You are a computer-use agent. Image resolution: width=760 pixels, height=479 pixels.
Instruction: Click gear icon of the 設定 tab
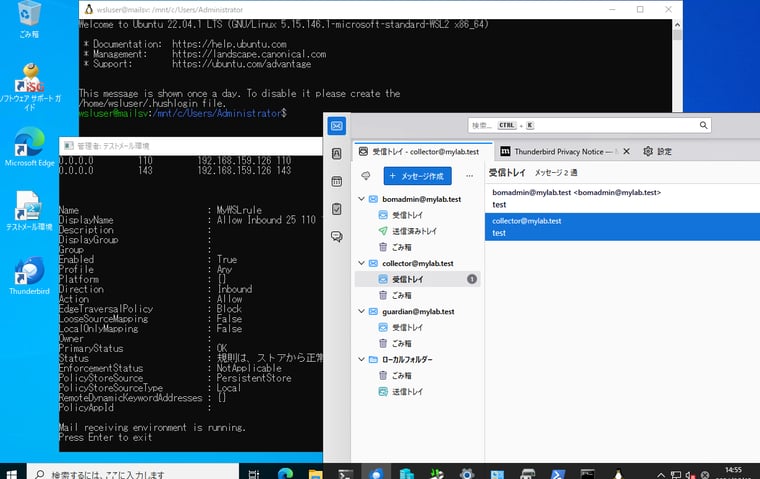[x=648, y=151]
